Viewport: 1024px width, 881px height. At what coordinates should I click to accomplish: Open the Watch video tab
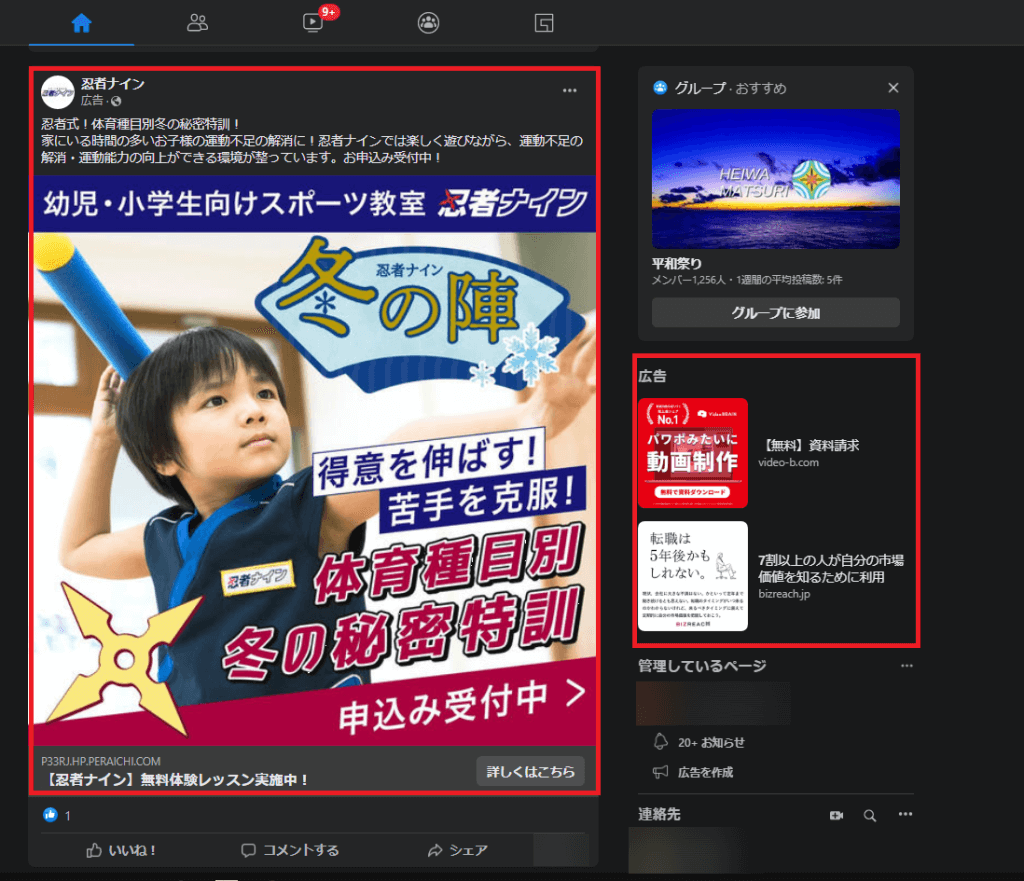pyautogui.click(x=313, y=23)
